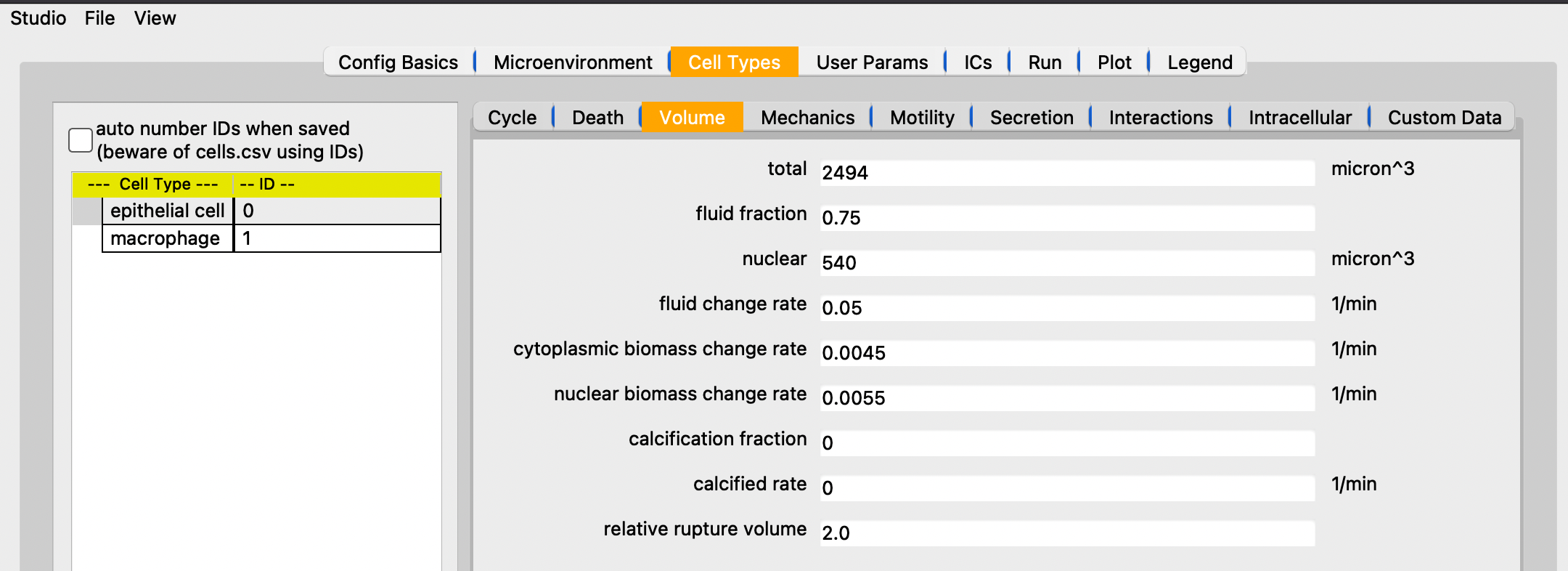Show the Legend tab
The height and width of the screenshot is (571, 1568).
click(x=1199, y=62)
